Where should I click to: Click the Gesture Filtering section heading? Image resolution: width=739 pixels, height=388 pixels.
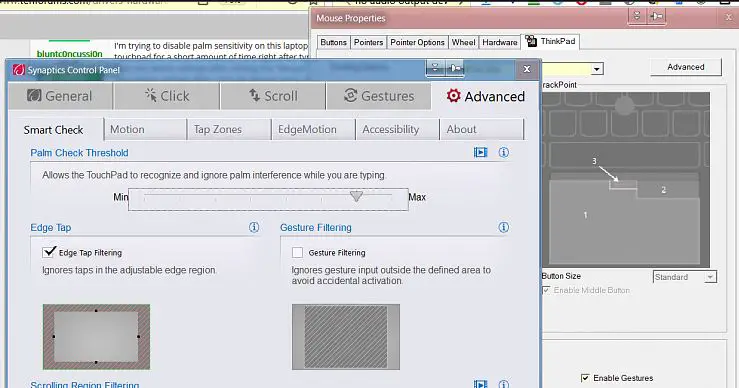tap(316, 228)
